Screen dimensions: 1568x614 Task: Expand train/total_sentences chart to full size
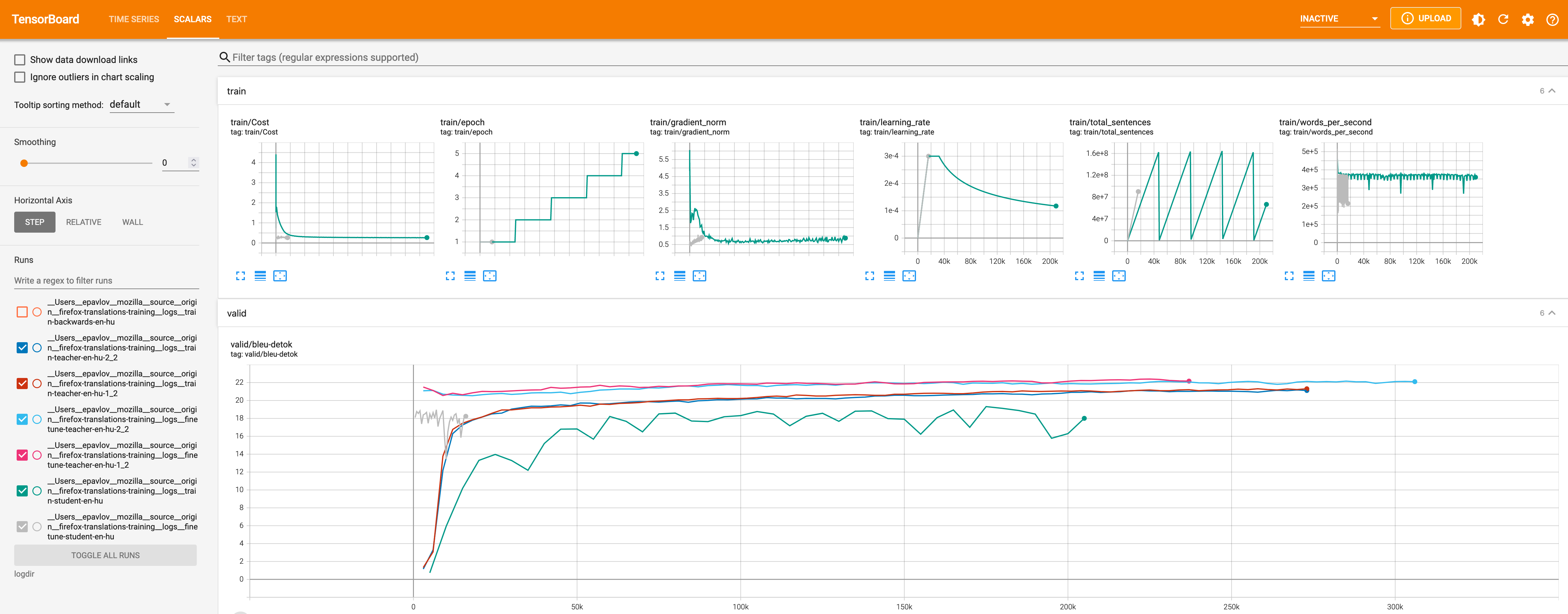(1079, 276)
